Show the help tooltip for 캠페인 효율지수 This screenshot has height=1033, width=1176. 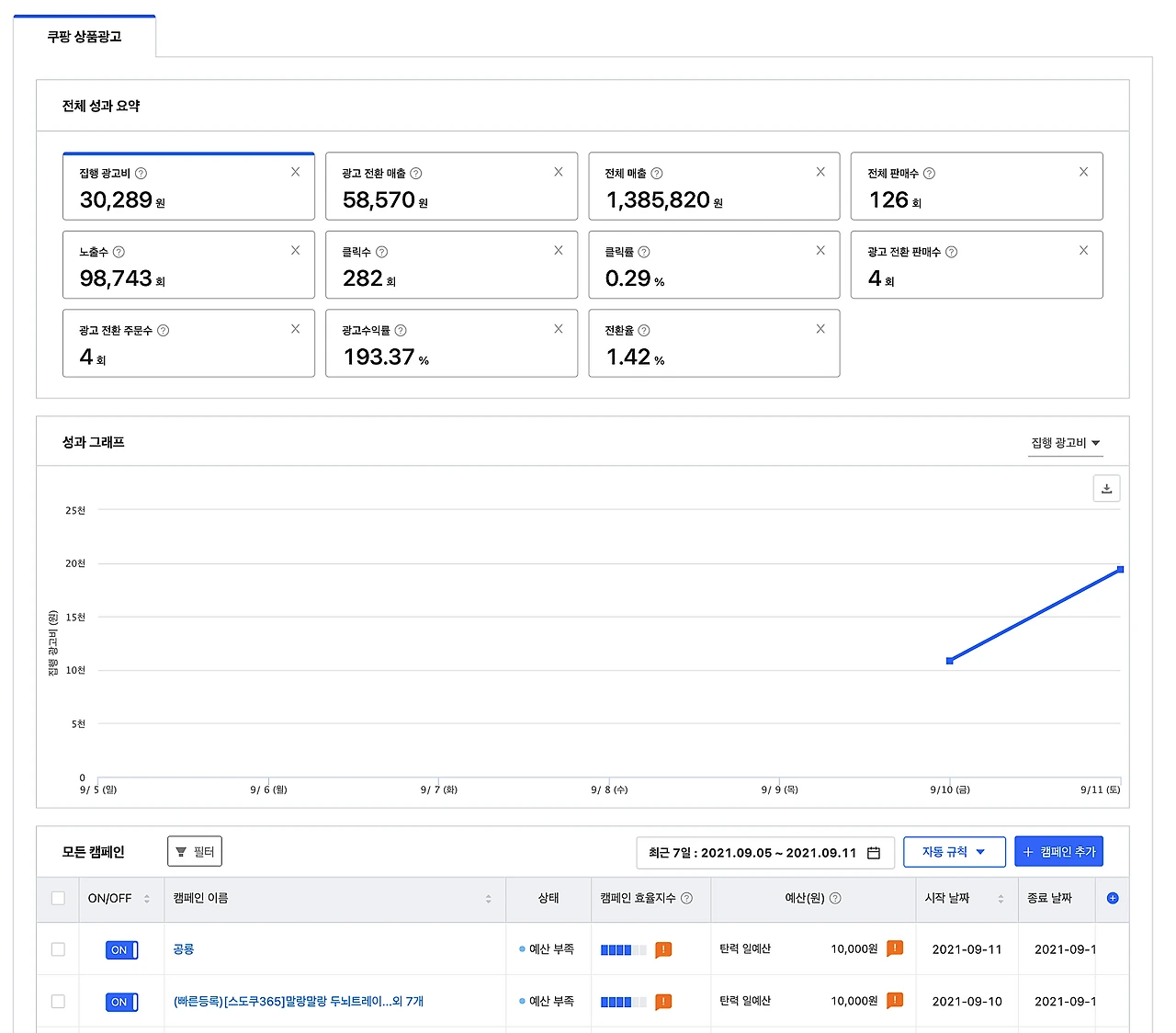point(686,898)
